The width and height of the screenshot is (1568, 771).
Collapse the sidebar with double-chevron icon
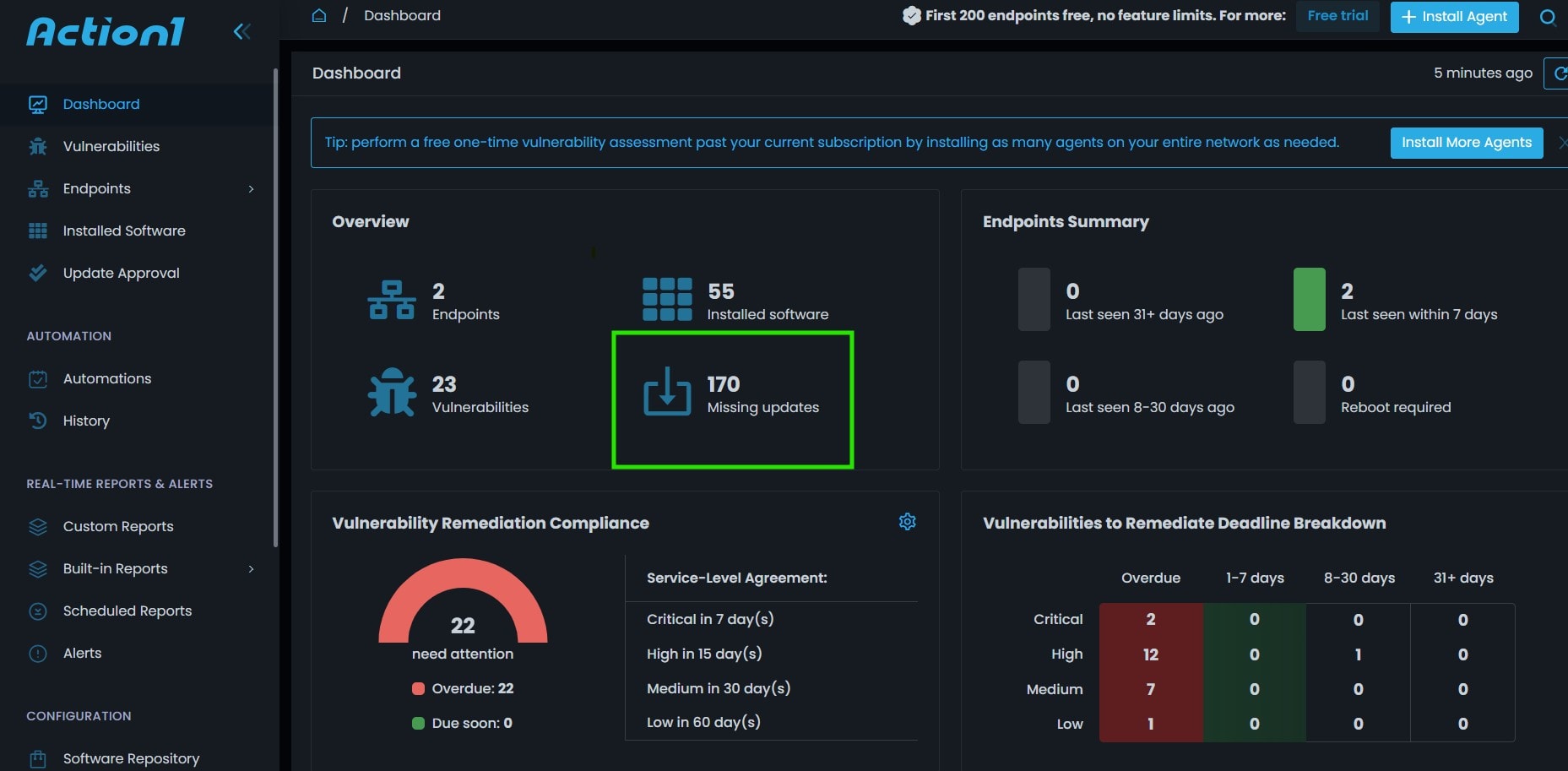tap(242, 32)
